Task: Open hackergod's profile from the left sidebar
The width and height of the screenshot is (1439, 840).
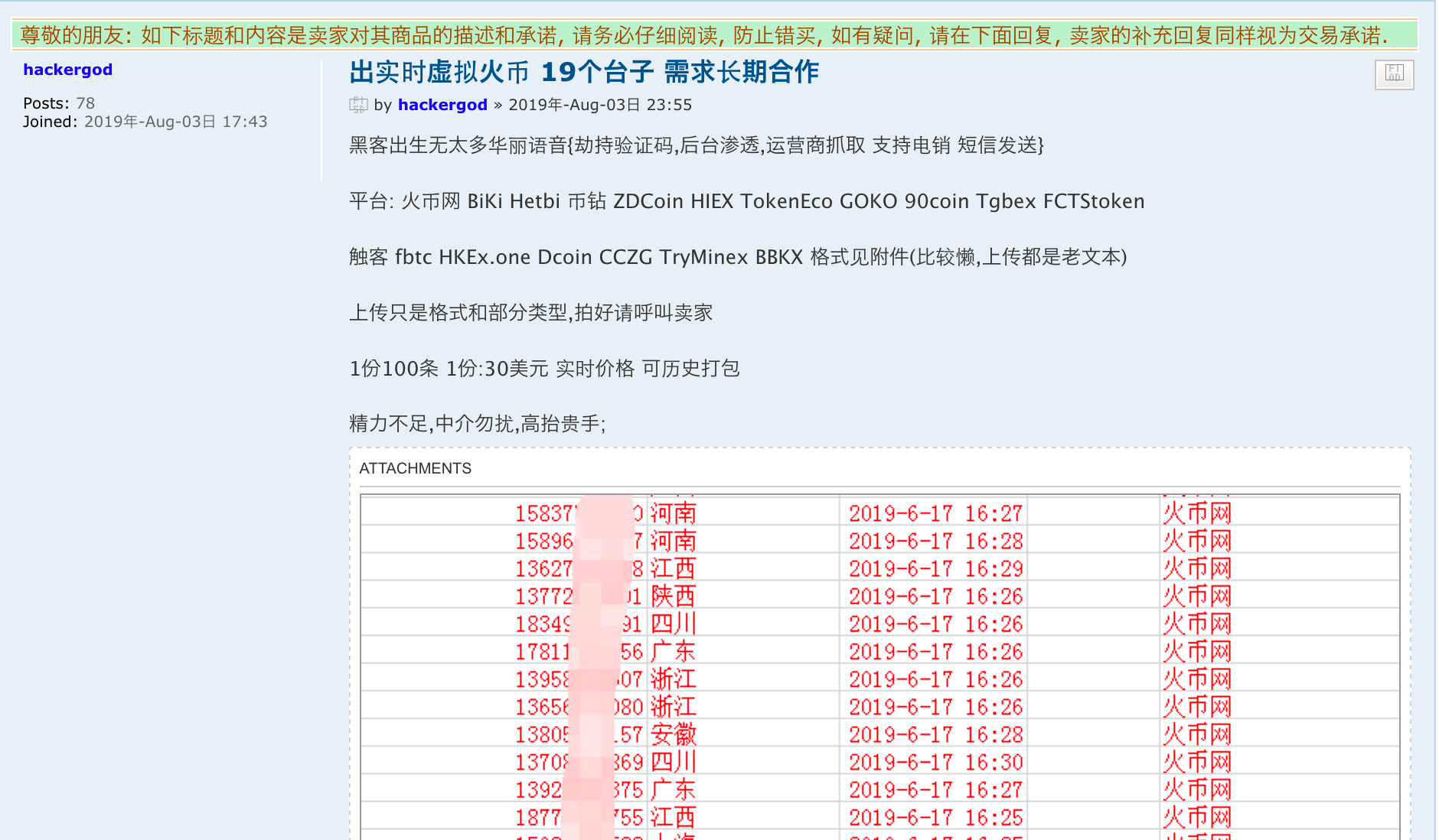Action: click(67, 70)
